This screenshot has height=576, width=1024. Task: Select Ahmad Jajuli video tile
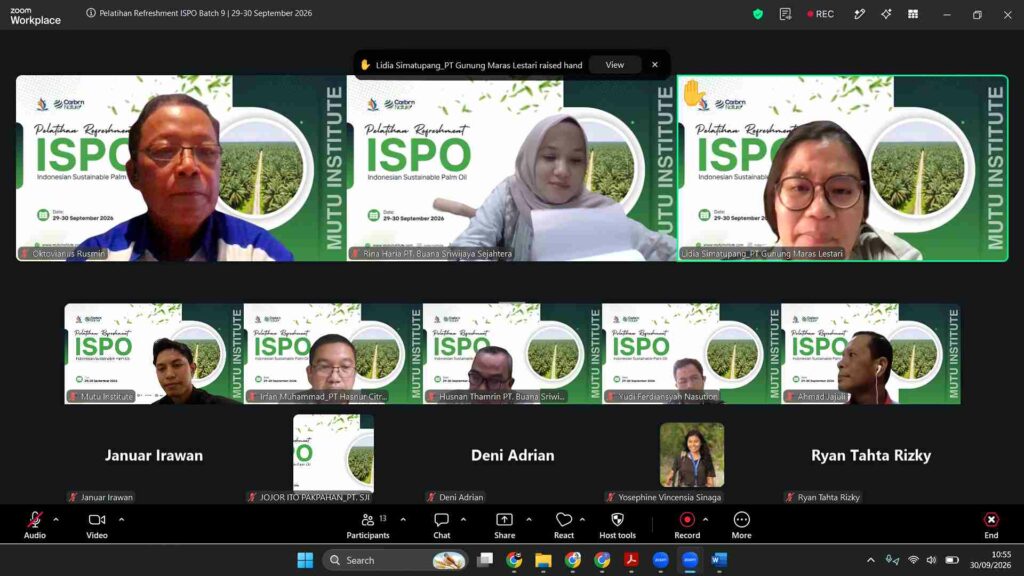point(871,353)
